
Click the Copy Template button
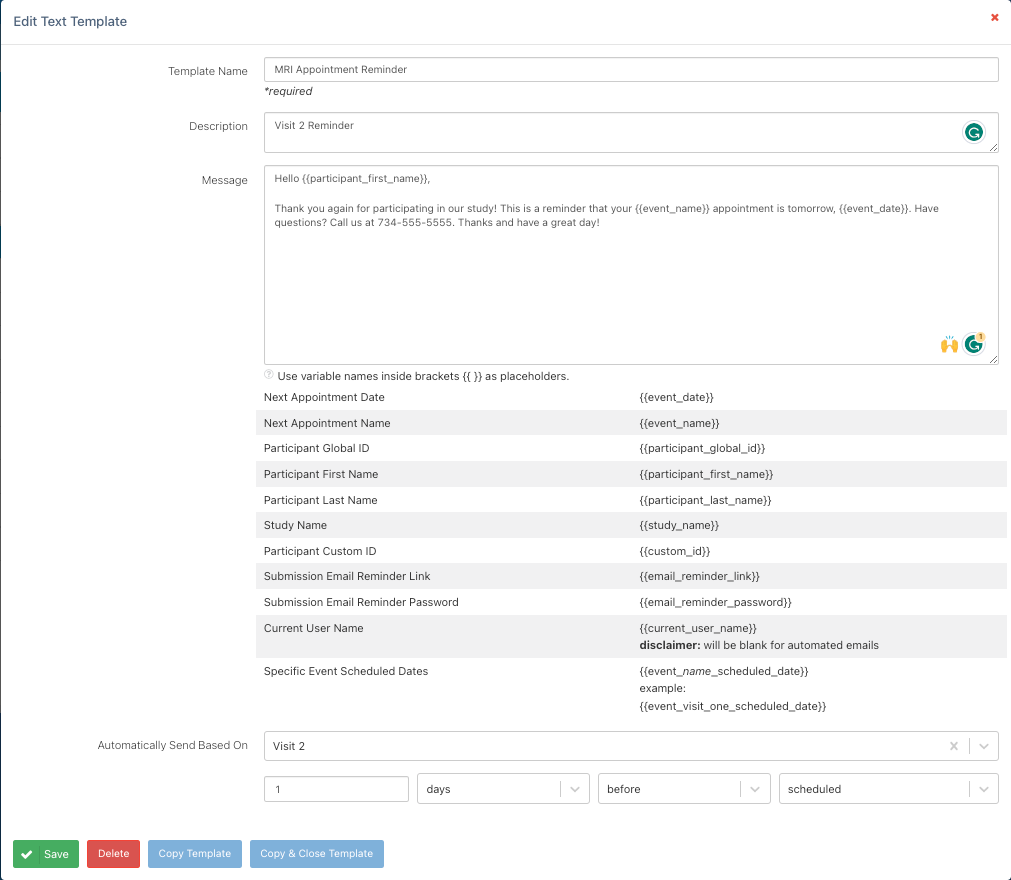point(195,854)
